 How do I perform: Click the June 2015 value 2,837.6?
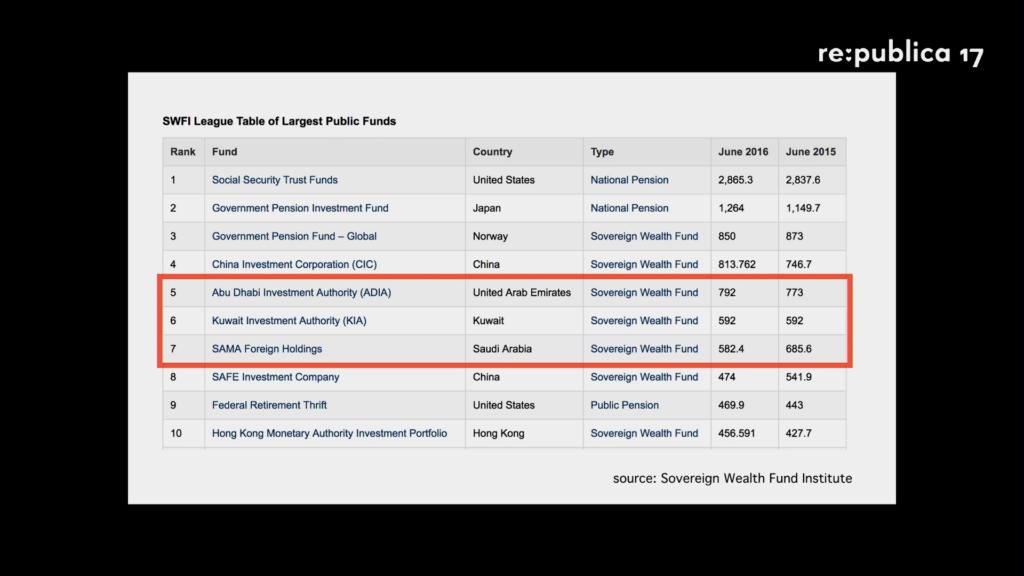tap(803, 180)
